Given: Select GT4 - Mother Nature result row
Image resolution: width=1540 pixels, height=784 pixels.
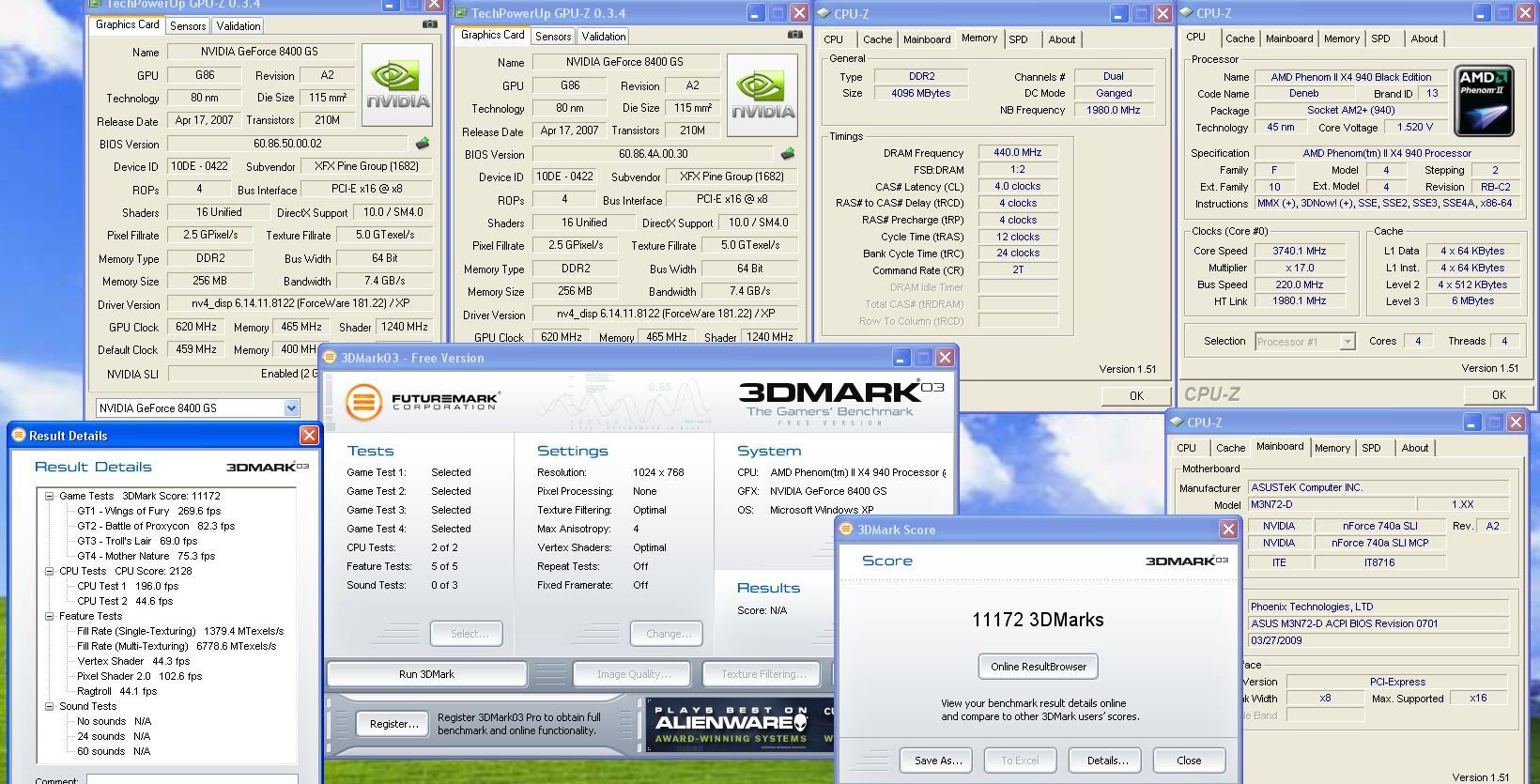Looking at the screenshot, I should pos(146,556).
